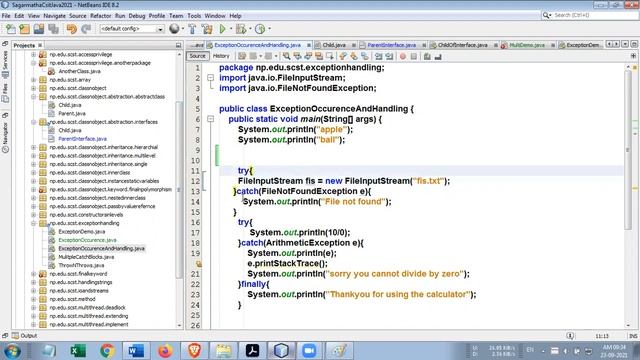Switch to Source view button
640x360 pixels.
point(198,56)
